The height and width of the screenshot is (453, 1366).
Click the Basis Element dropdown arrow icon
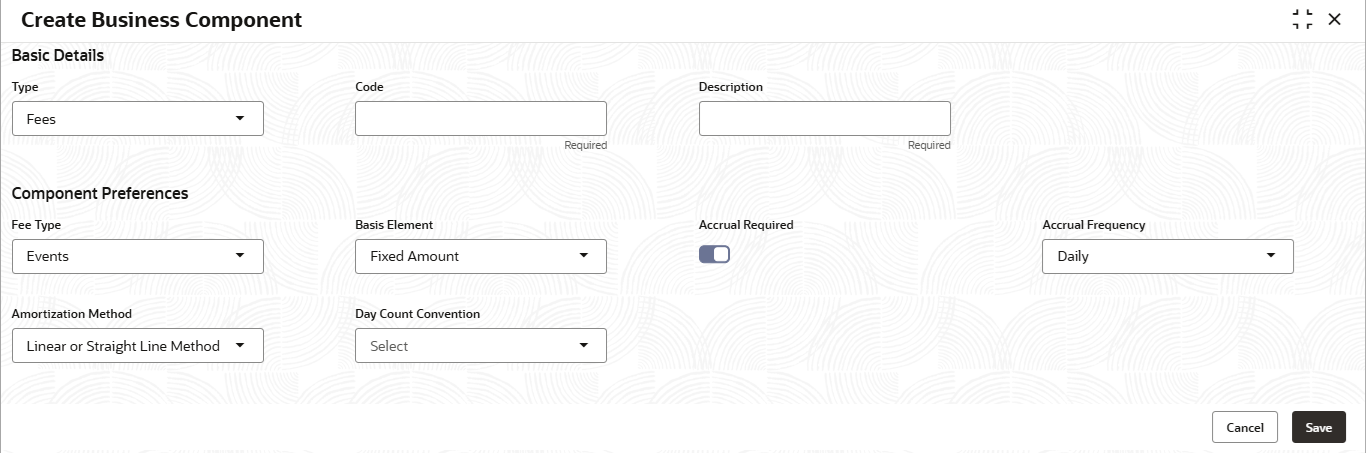pos(583,256)
